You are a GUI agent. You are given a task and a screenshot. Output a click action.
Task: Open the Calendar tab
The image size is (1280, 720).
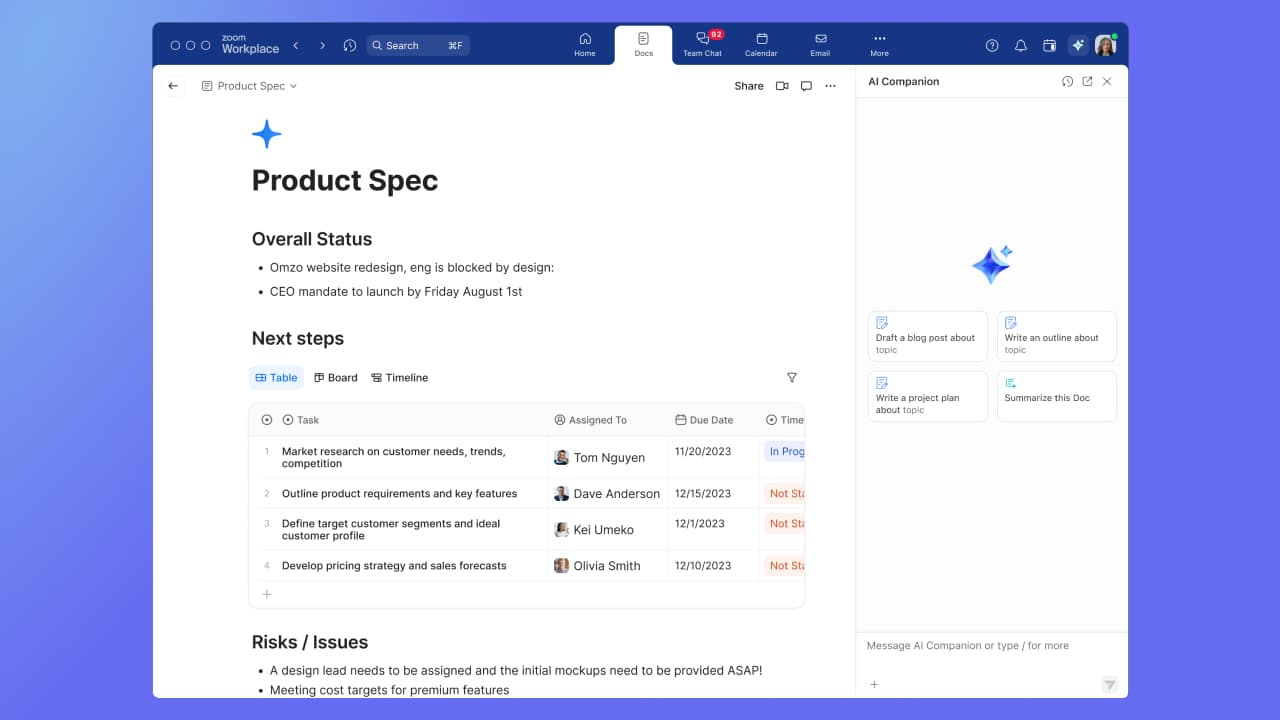click(761, 45)
